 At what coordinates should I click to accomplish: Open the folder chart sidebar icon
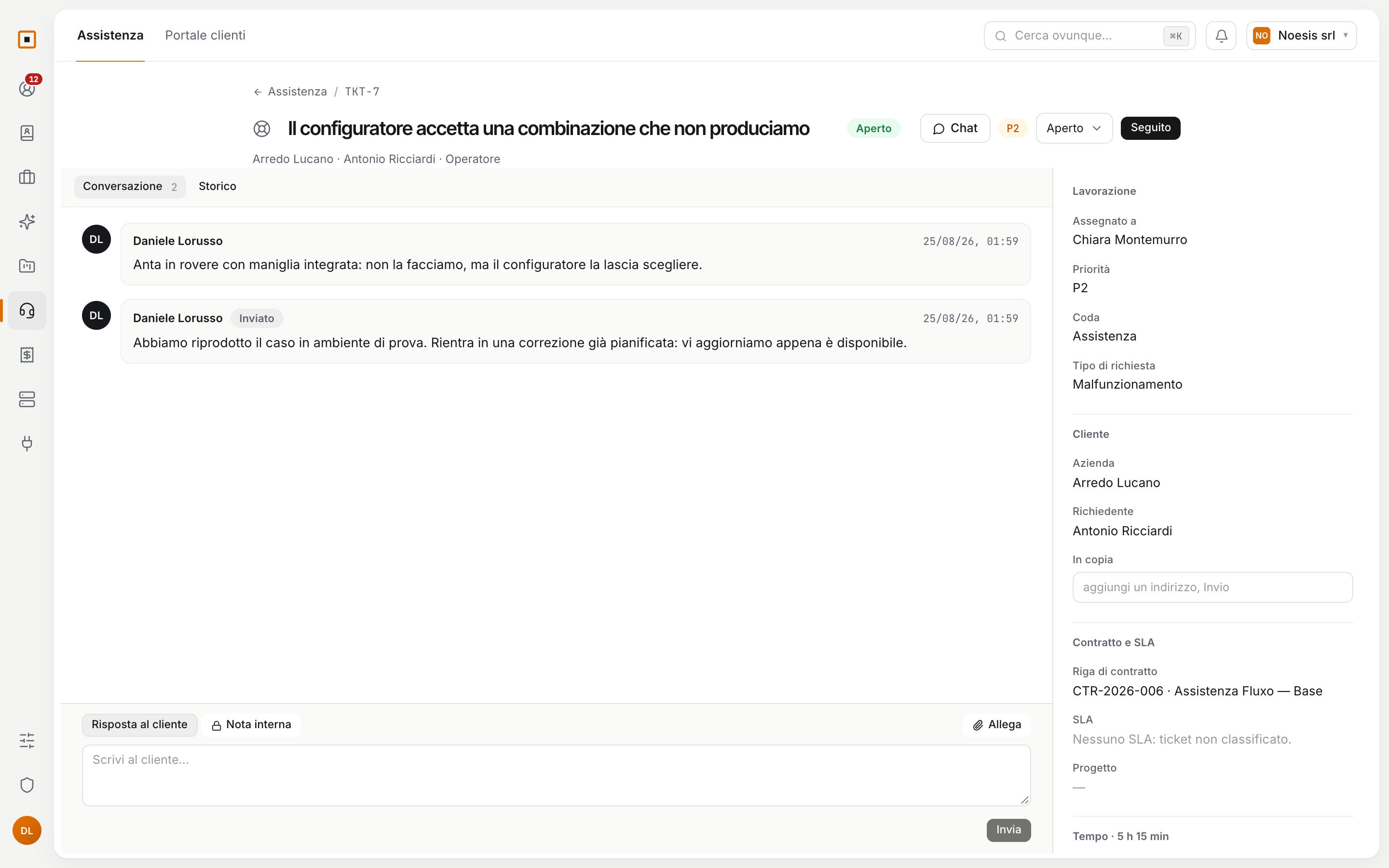click(x=27, y=266)
